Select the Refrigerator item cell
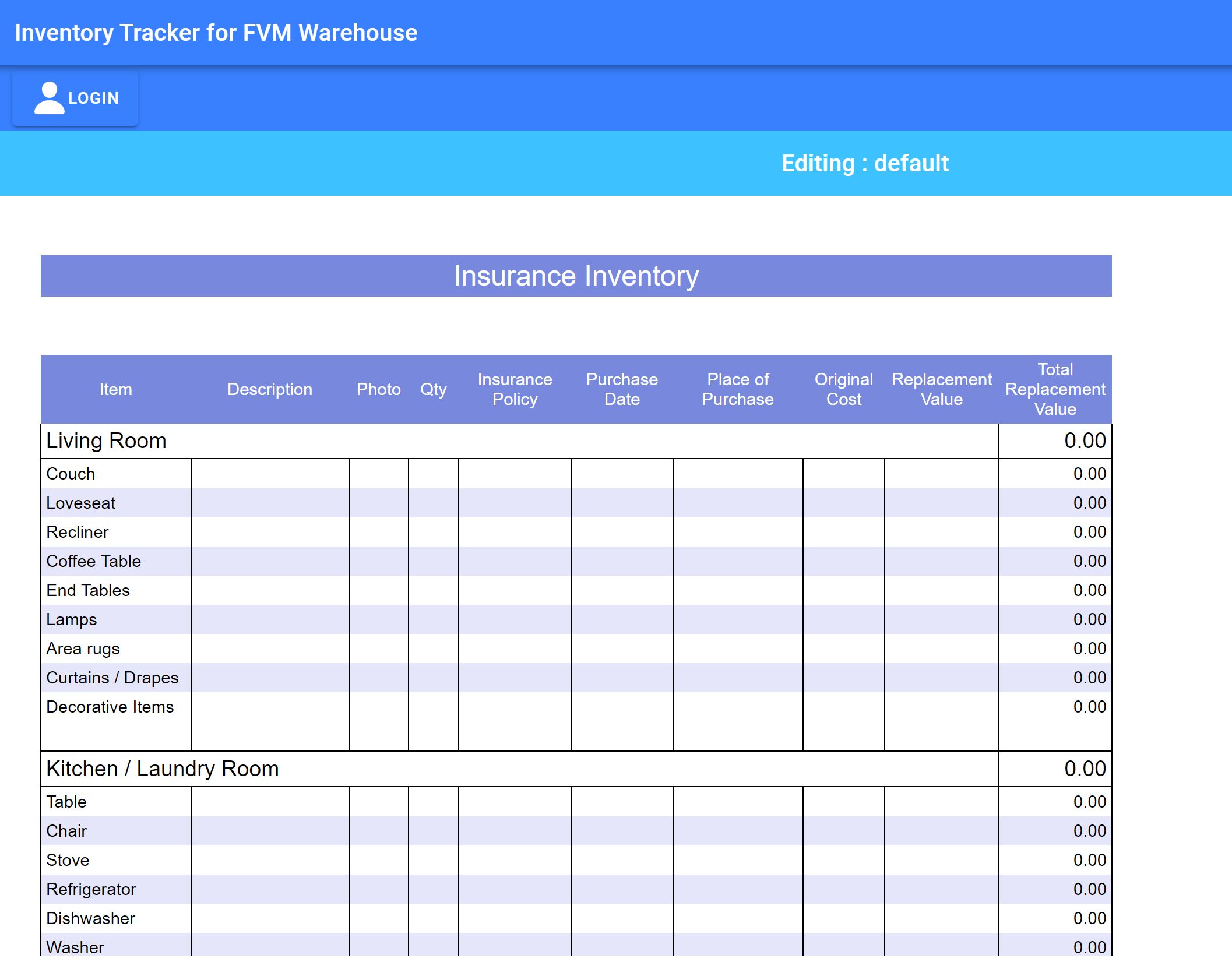1232x962 pixels. tap(116, 889)
